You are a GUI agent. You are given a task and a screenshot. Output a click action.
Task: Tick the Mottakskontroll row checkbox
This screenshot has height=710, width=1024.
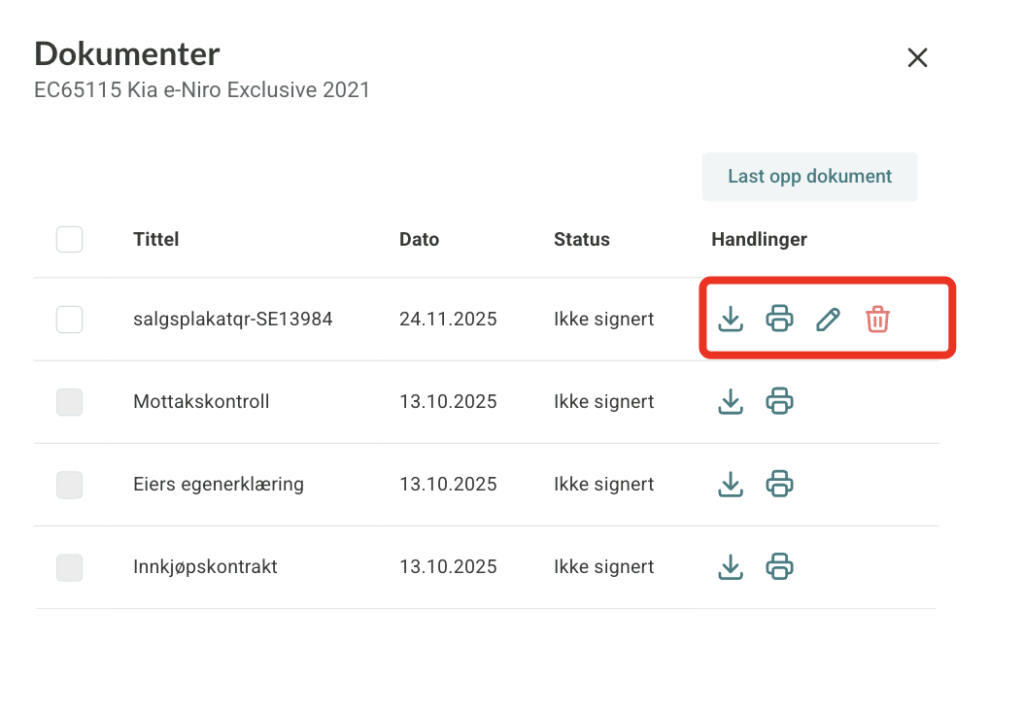pos(69,402)
